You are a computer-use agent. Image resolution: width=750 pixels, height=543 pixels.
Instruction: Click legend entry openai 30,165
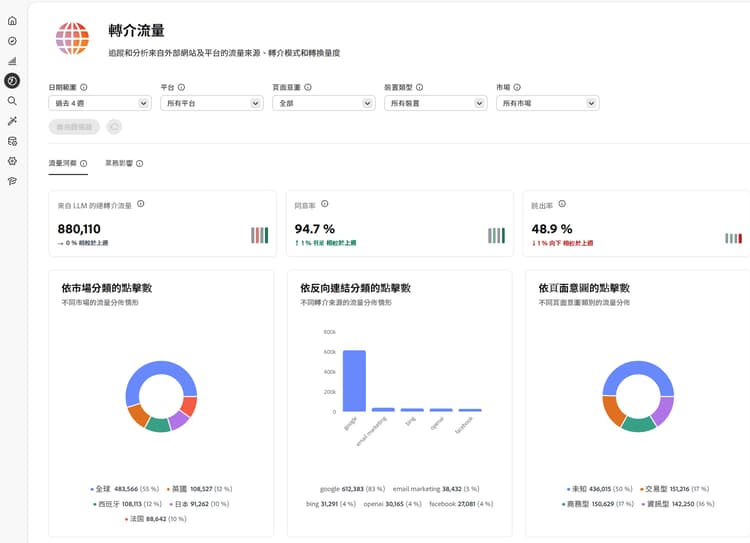tap(393, 504)
